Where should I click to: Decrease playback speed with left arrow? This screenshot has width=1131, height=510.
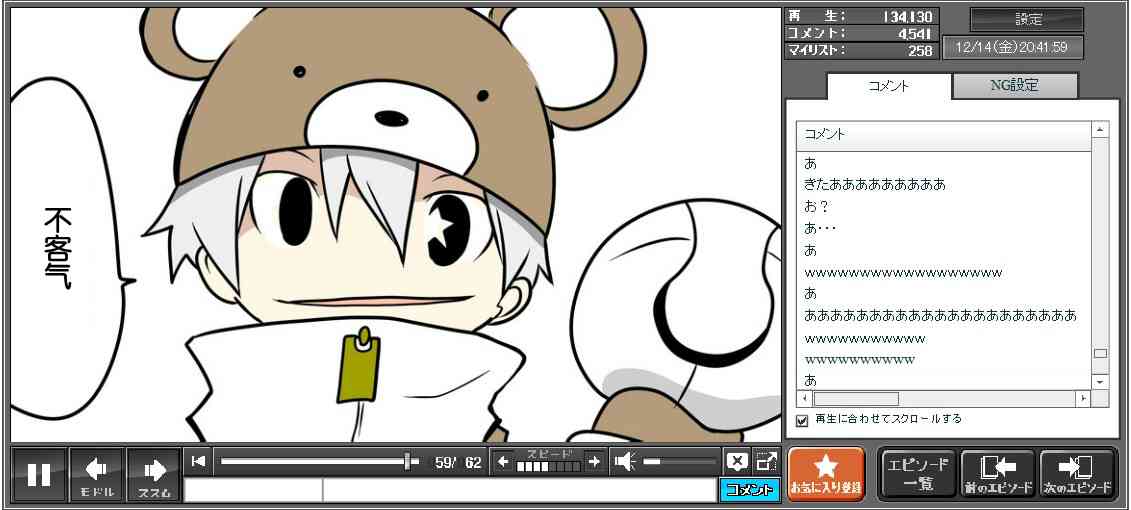tap(503, 461)
